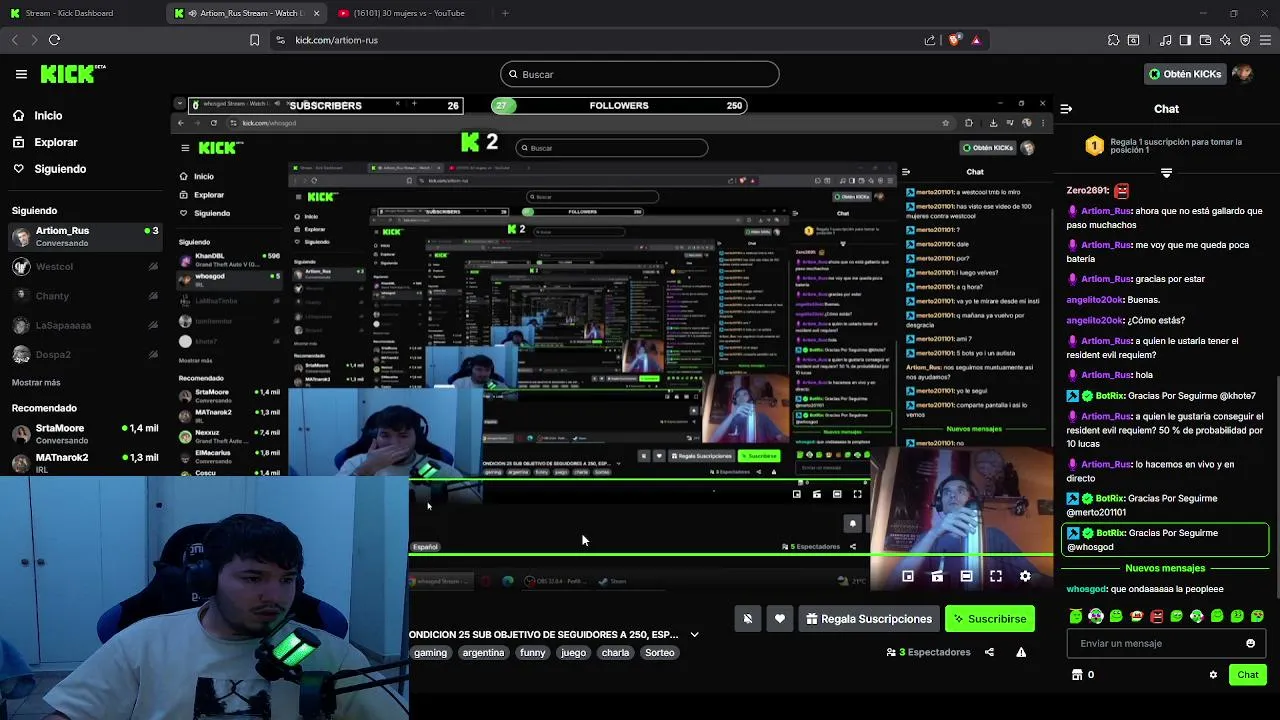Viewport: 1280px width, 720px height.
Task: Open the Brave Rewards triangle icon
Action: point(976,40)
